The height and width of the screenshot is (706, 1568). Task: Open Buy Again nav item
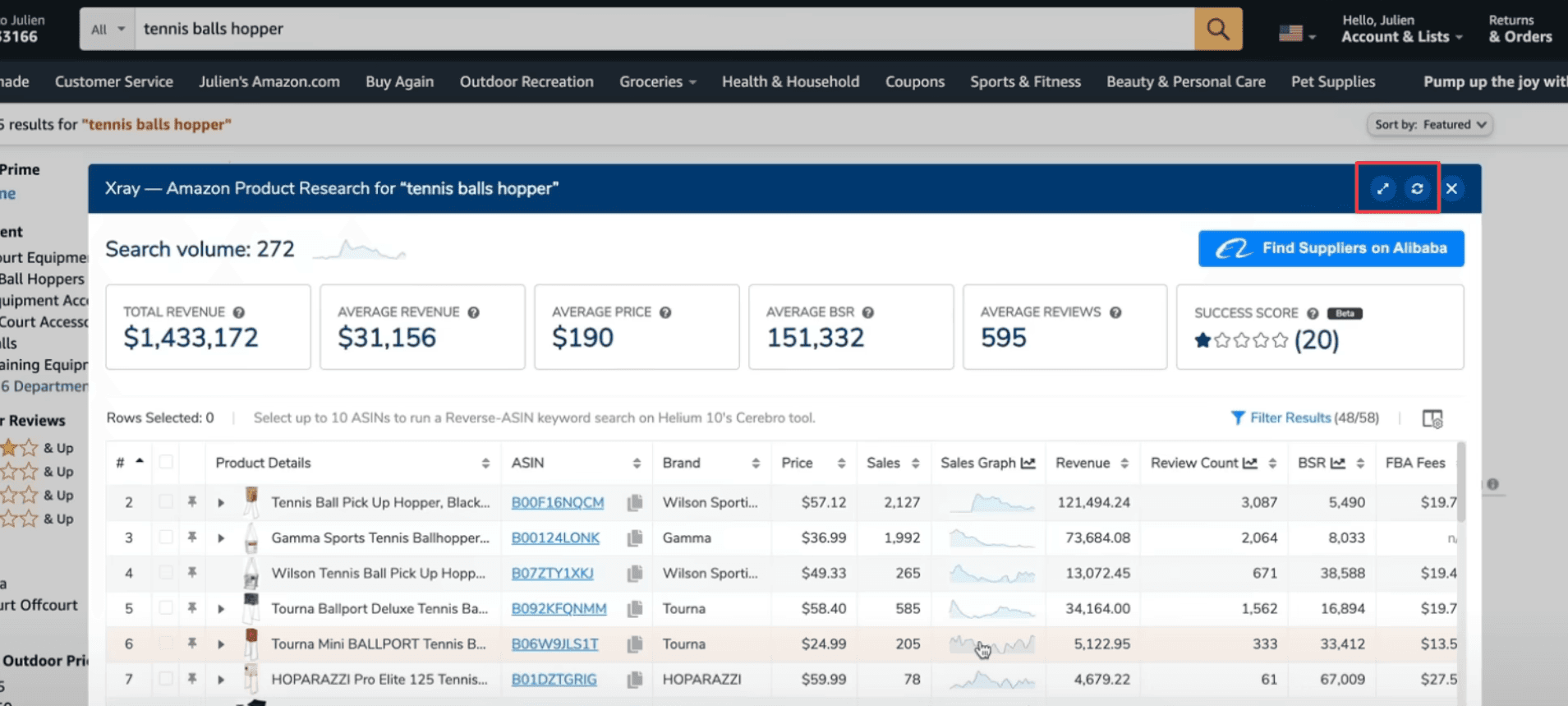pyautogui.click(x=399, y=81)
